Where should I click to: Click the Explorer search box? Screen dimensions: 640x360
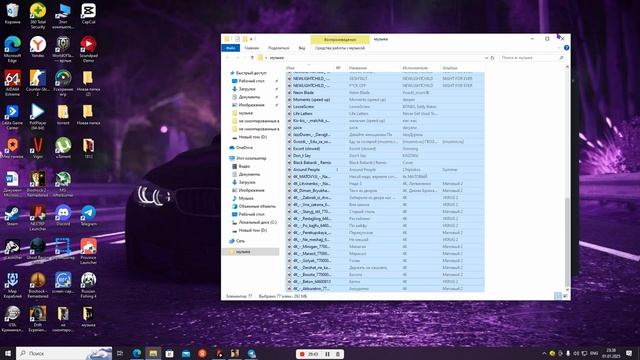(531, 58)
